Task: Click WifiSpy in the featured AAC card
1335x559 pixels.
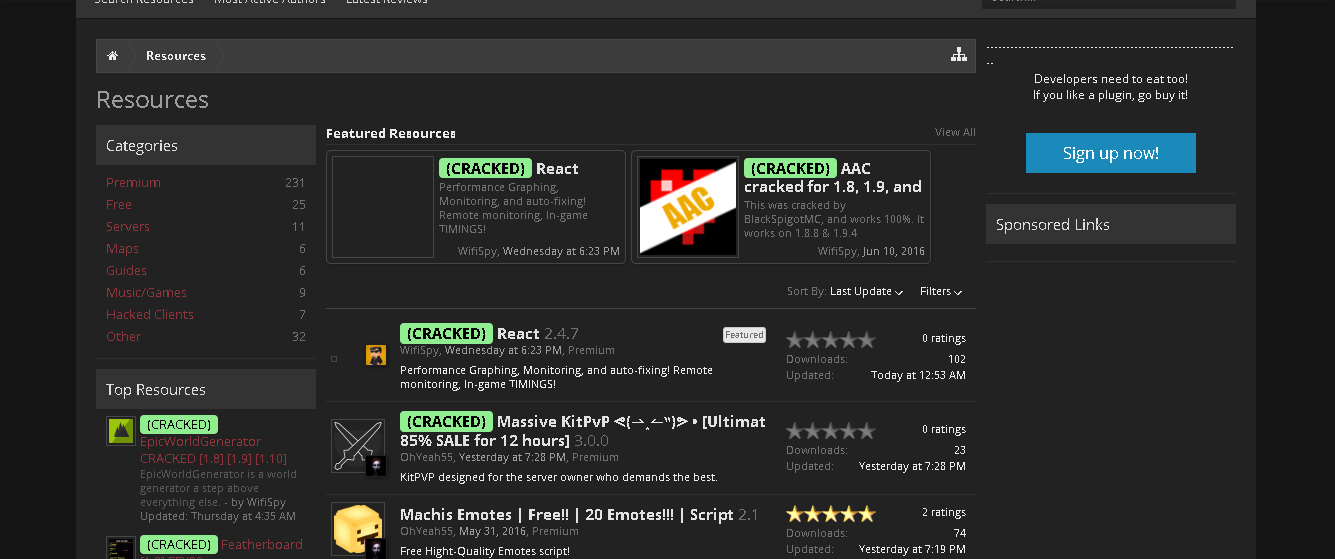Action: click(837, 251)
